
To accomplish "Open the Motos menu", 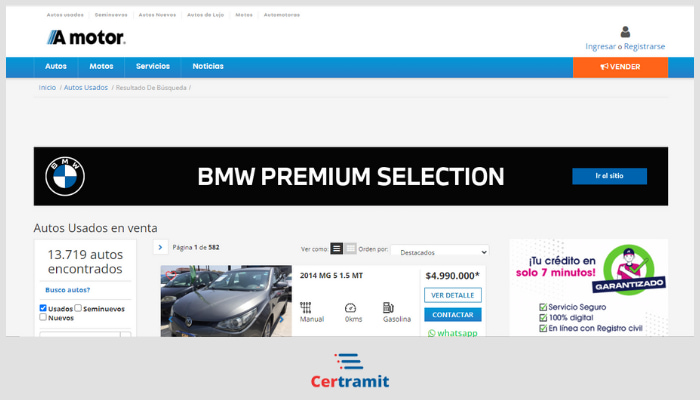I will pyautogui.click(x=101, y=67).
